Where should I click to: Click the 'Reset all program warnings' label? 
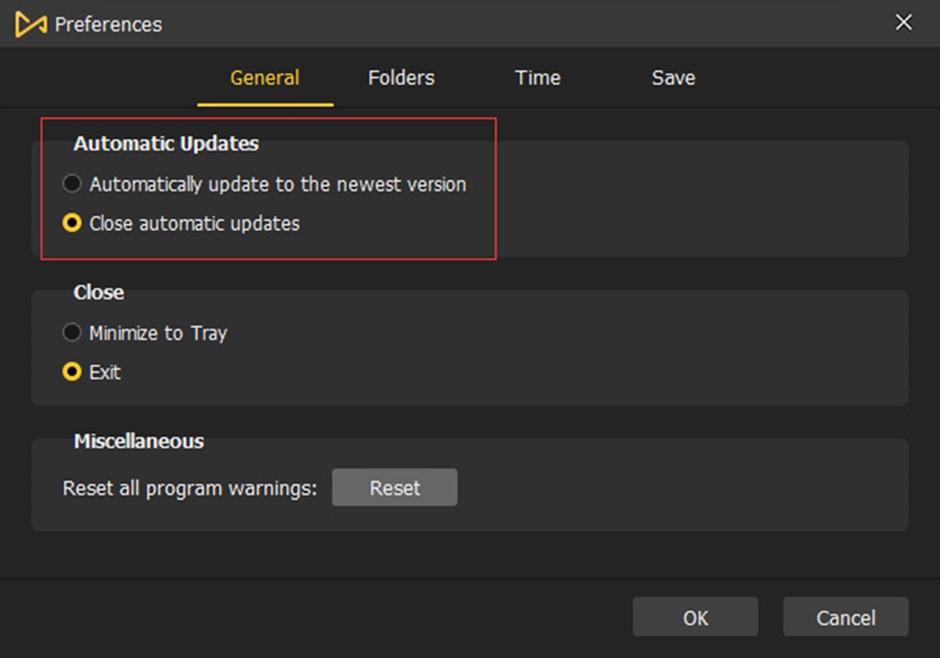click(190, 489)
